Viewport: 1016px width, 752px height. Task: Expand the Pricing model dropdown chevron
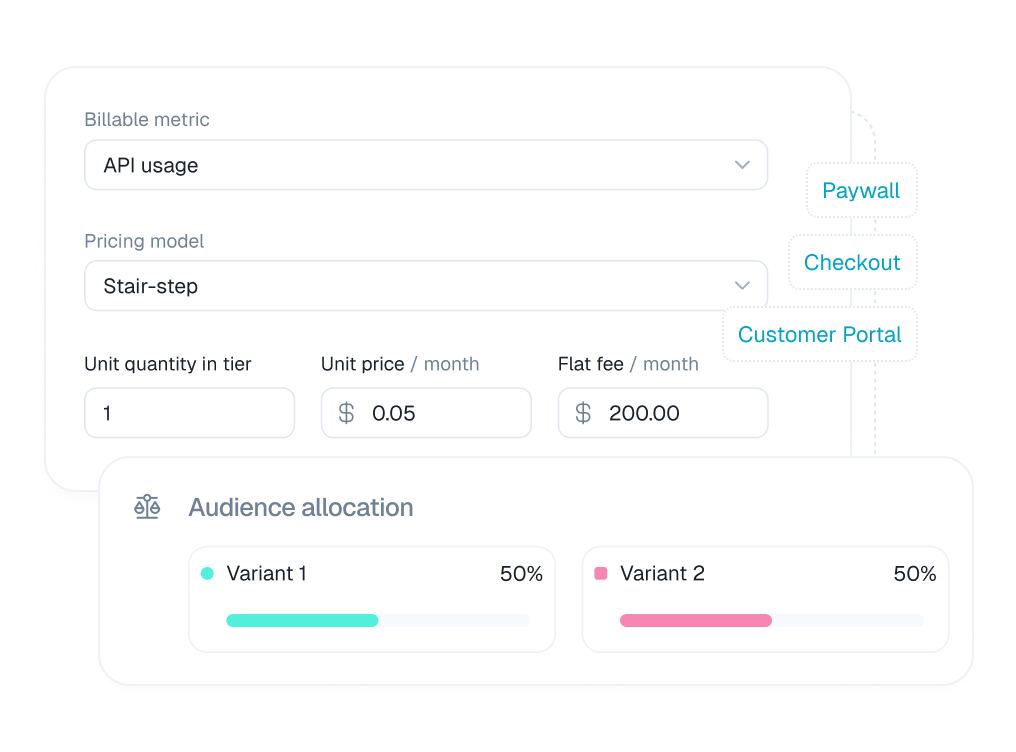(742, 286)
